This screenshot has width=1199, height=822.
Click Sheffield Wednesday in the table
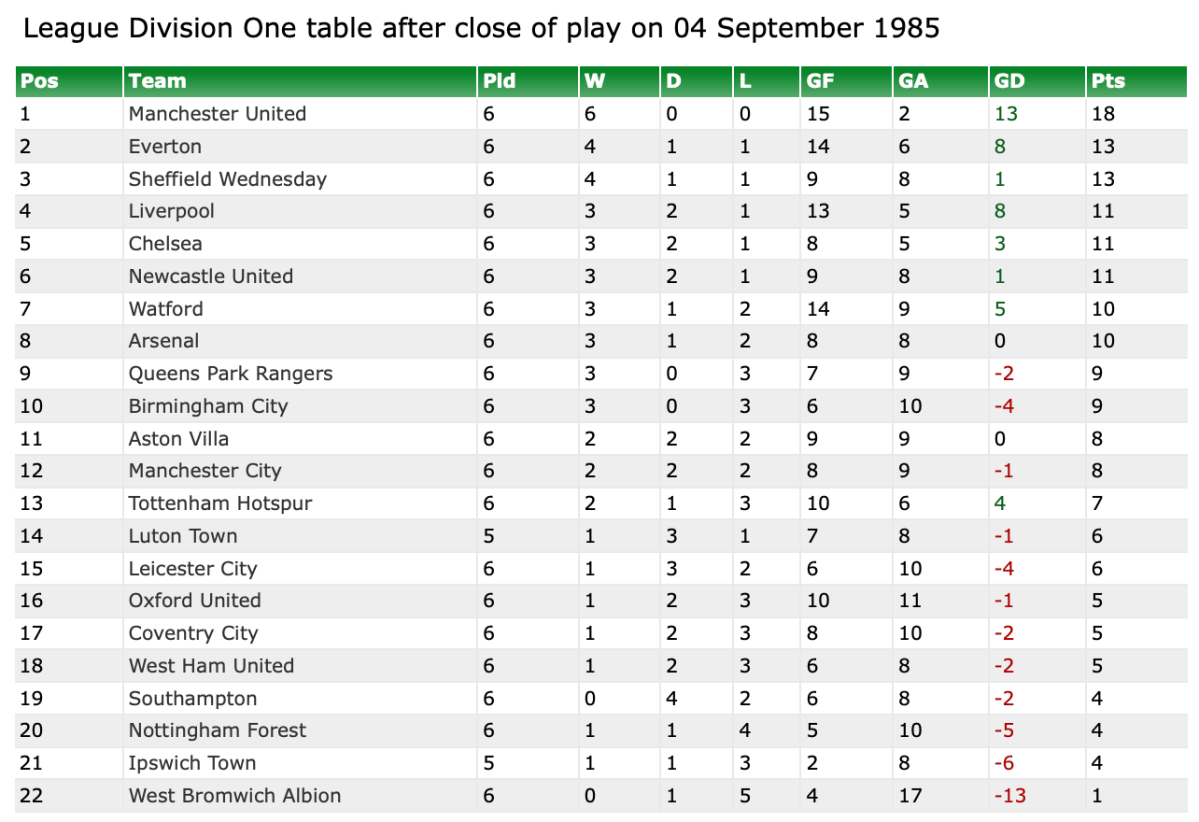pyautogui.click(x=227, y=179)
